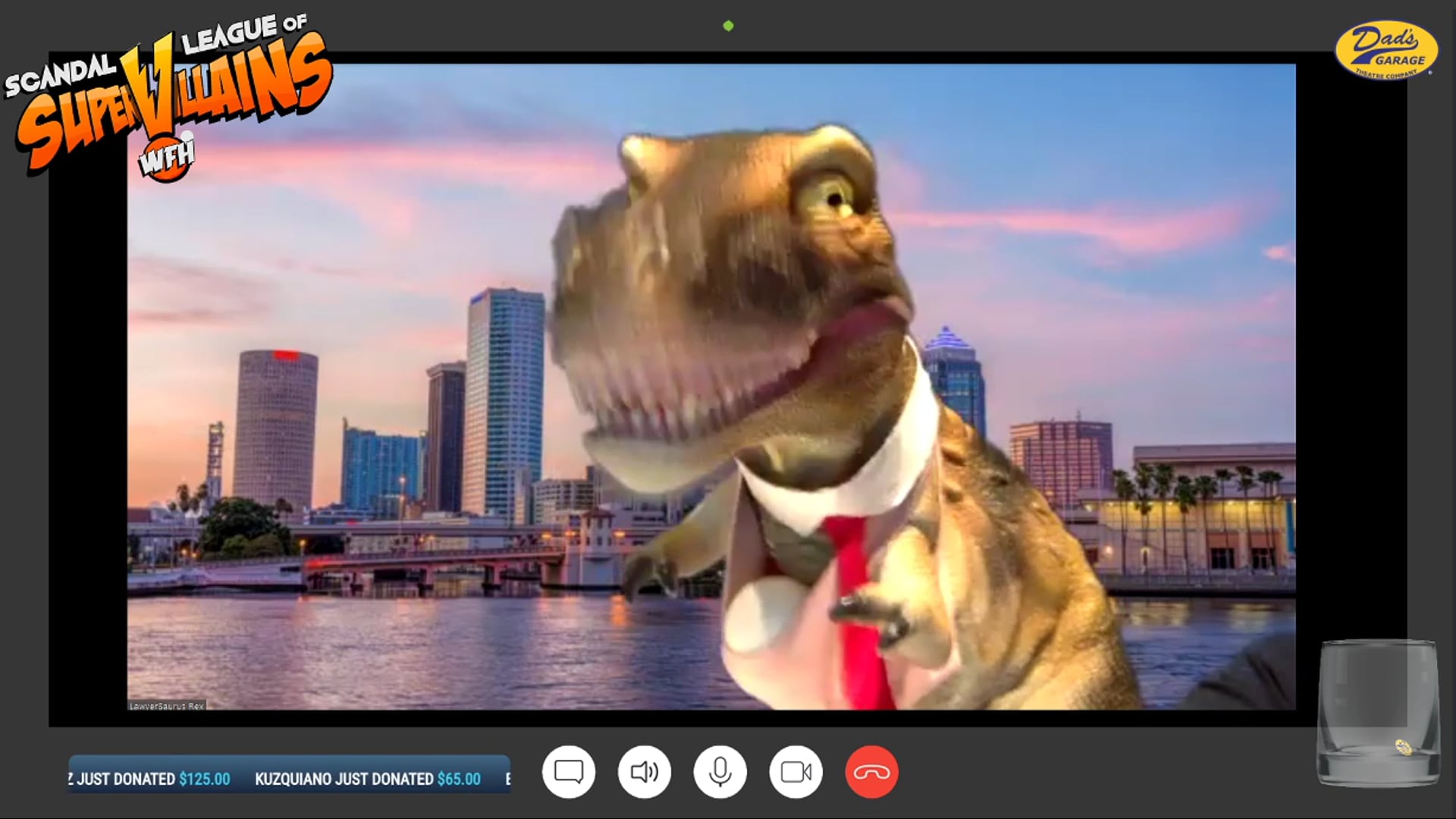Image resolution: width=1456 pixels, height=819 pixels.
Task: Toggle the microphone button
Action: pyautogui.click(x=720, y=772)
